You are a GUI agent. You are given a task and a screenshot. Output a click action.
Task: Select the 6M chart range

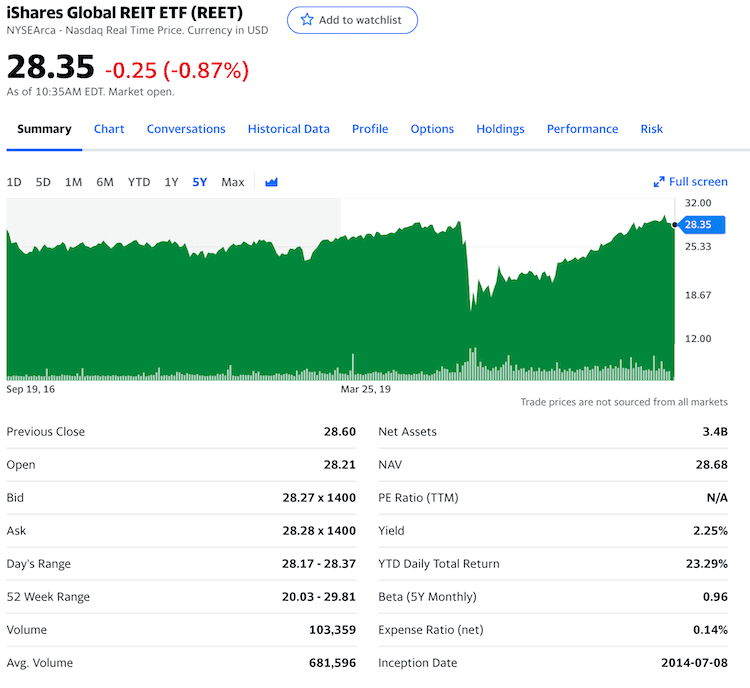pyautogui.click(x=105, y=182)
